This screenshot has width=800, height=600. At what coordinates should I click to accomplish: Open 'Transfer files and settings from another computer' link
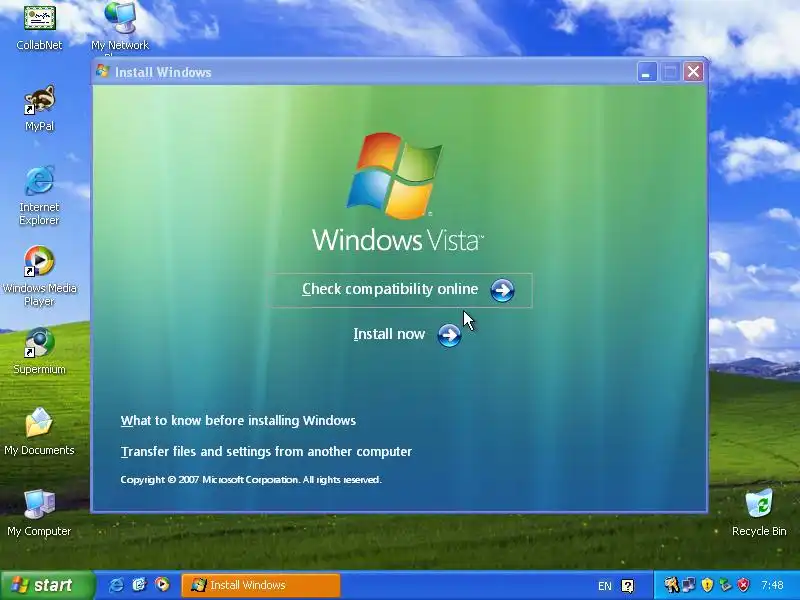click(266, 452)
